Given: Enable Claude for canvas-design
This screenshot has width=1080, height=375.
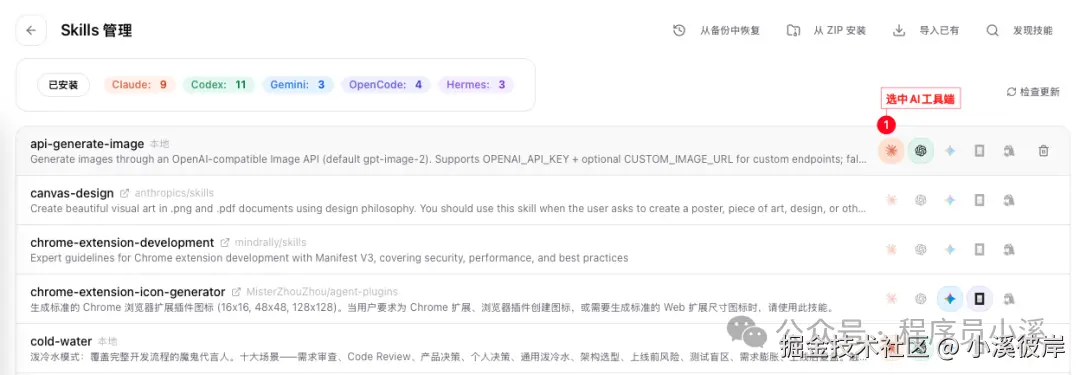Looking at the screenshot, I should [891, 200].
